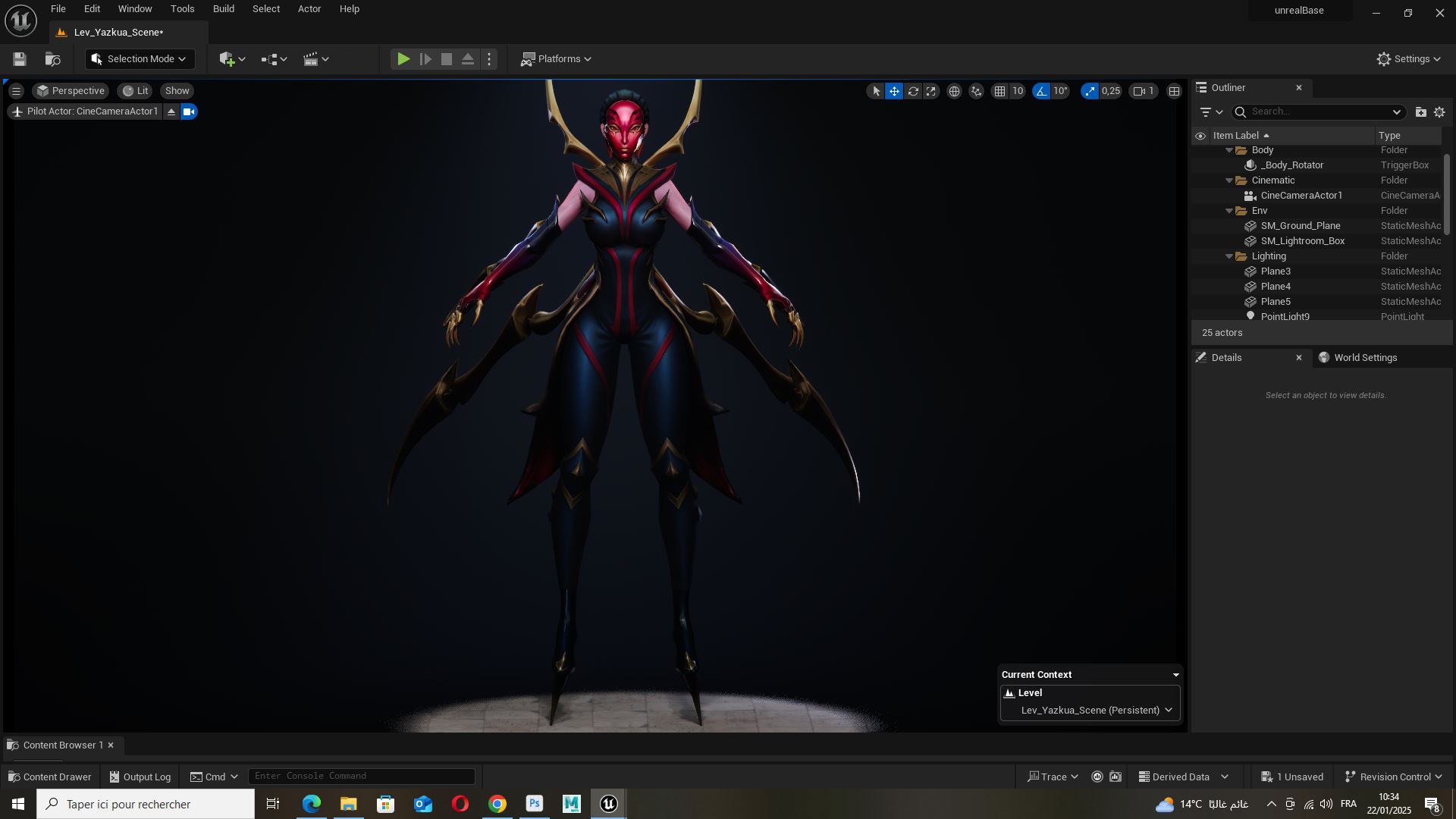Open the scale snap value 0,25
The height and width of the screenshot is (819, 1456).
point(1111,91)
